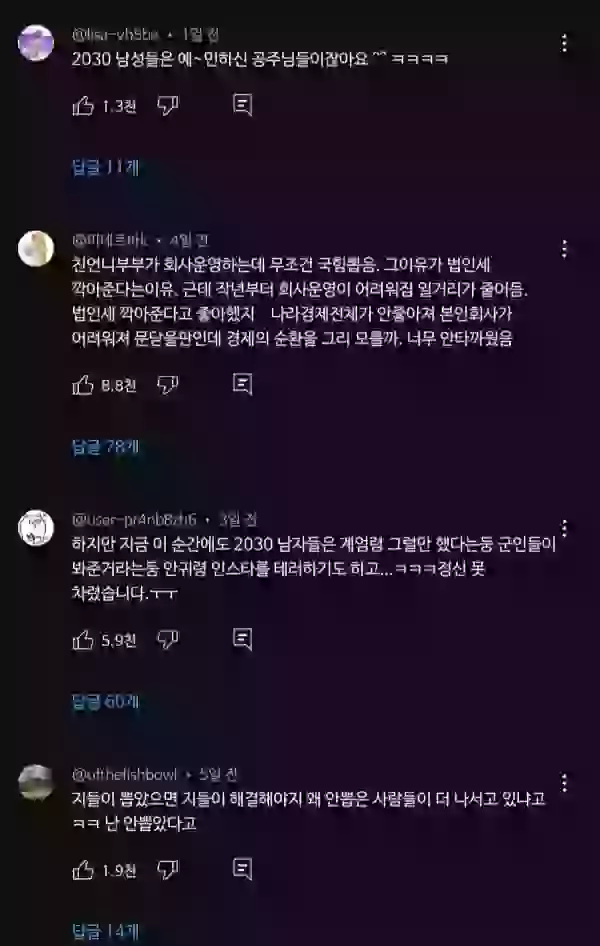Reply to the comment about 법인세
The height and width of the screenshot is (946, 600).
click(242, 384)
